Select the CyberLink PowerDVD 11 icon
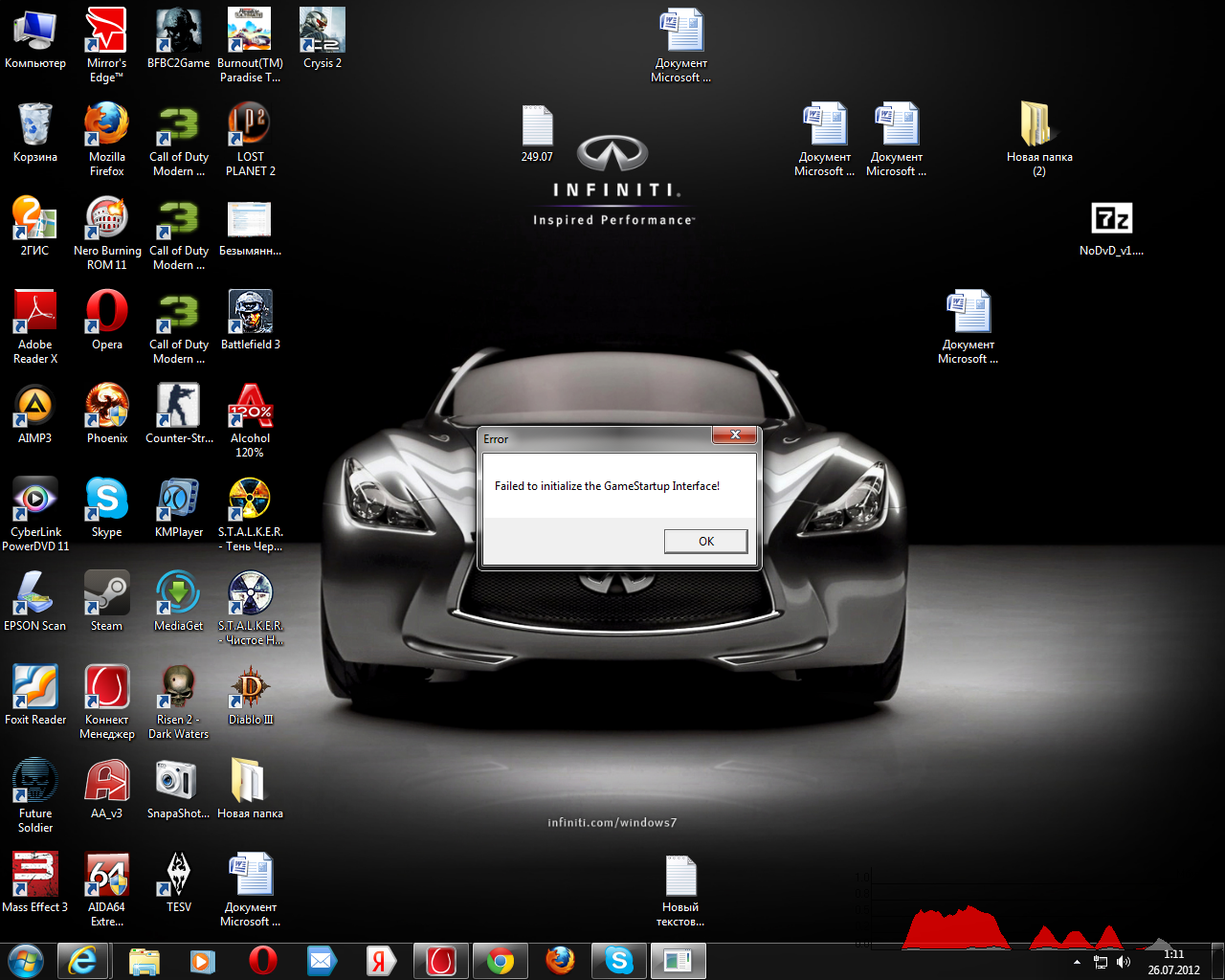This screenshot has height=980, width=1225. click(35, 514)
